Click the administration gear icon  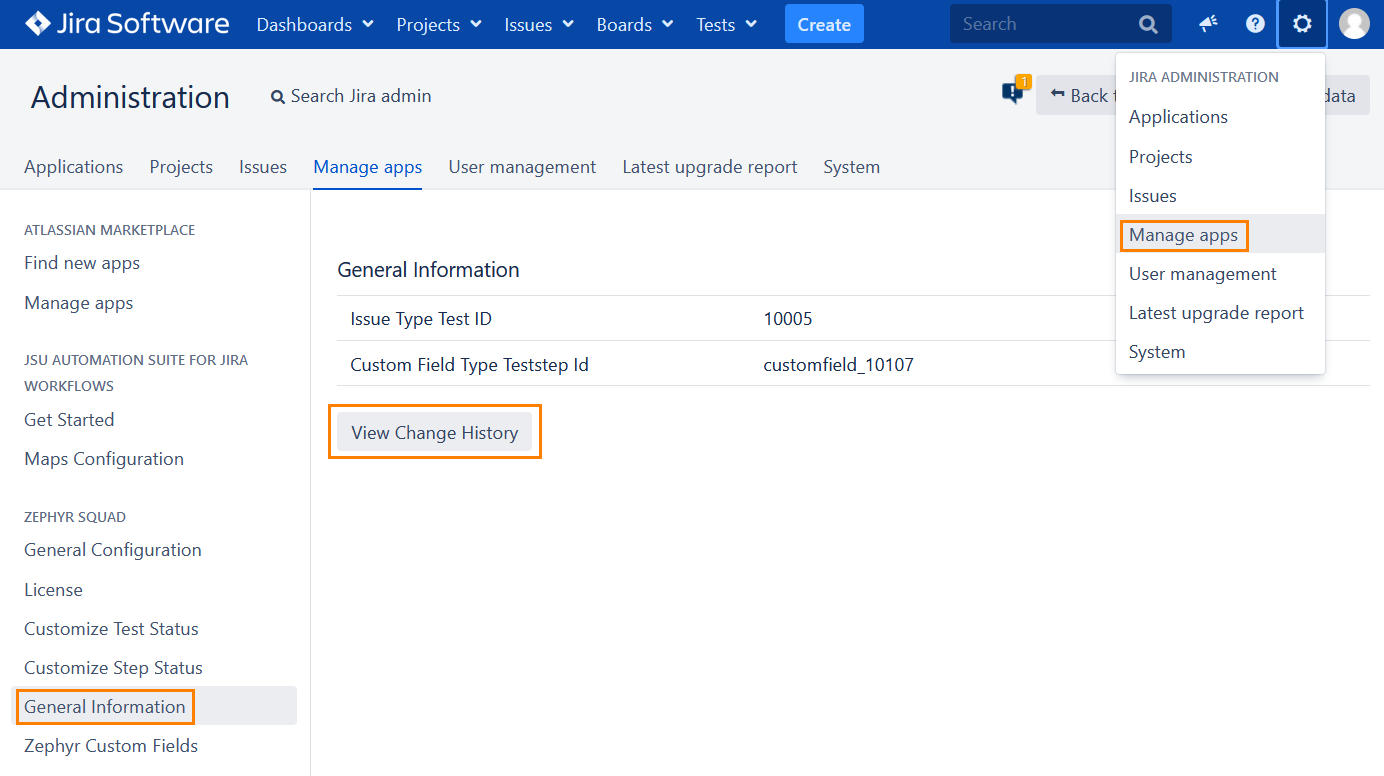[x=1302, y=24]
